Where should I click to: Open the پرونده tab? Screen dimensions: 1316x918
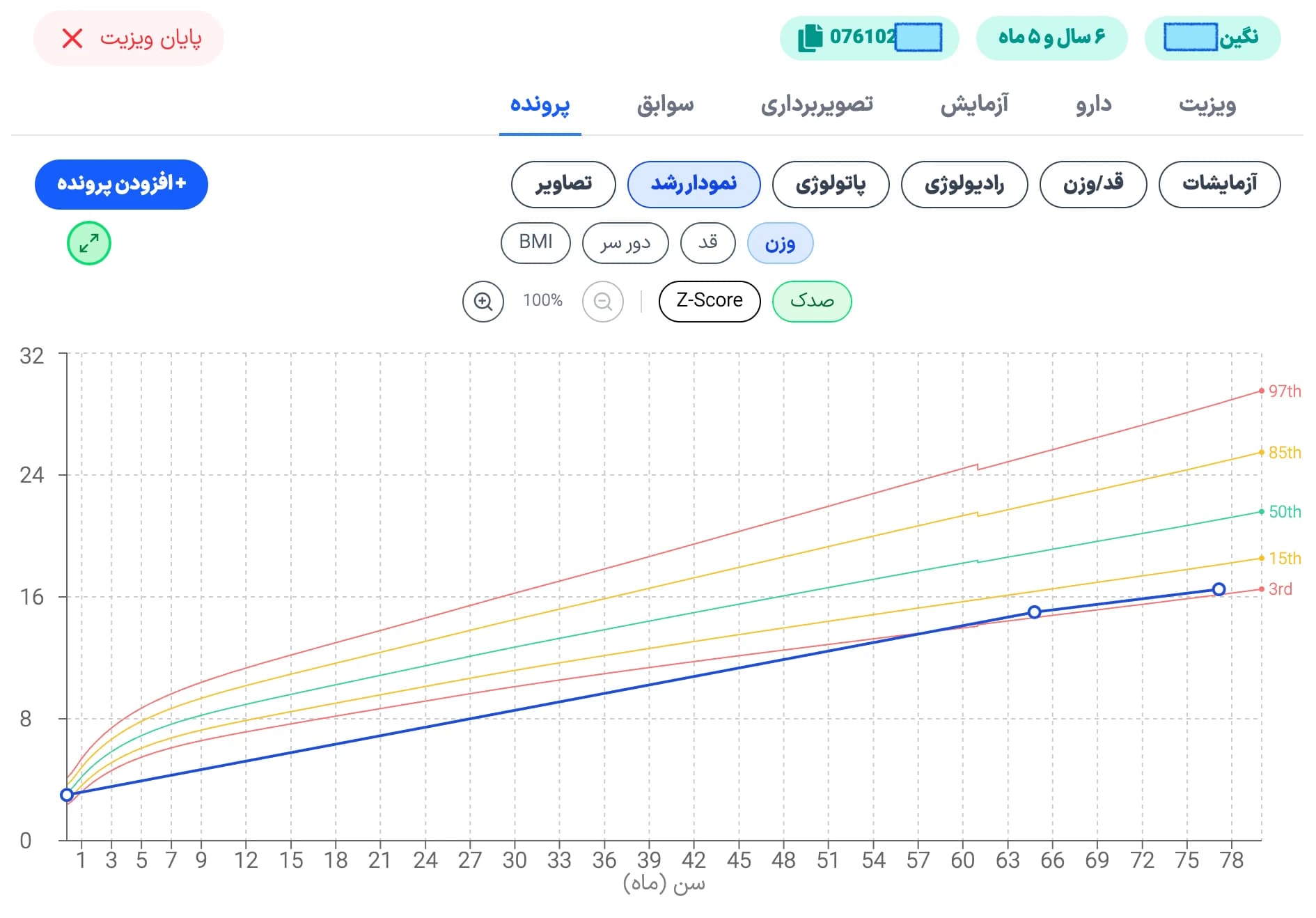(x=540, y=105)
